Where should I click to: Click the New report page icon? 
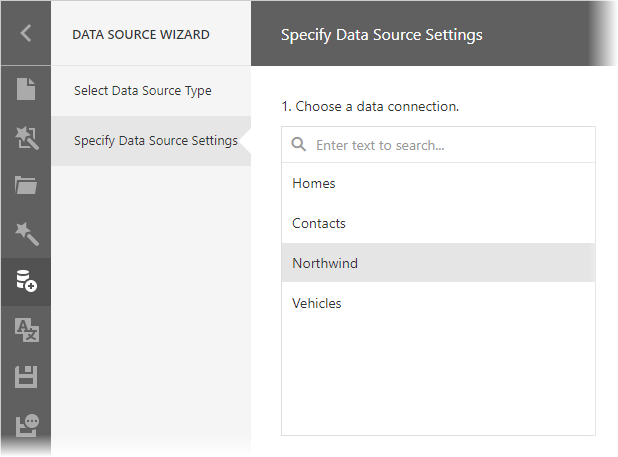click(26, 89)
